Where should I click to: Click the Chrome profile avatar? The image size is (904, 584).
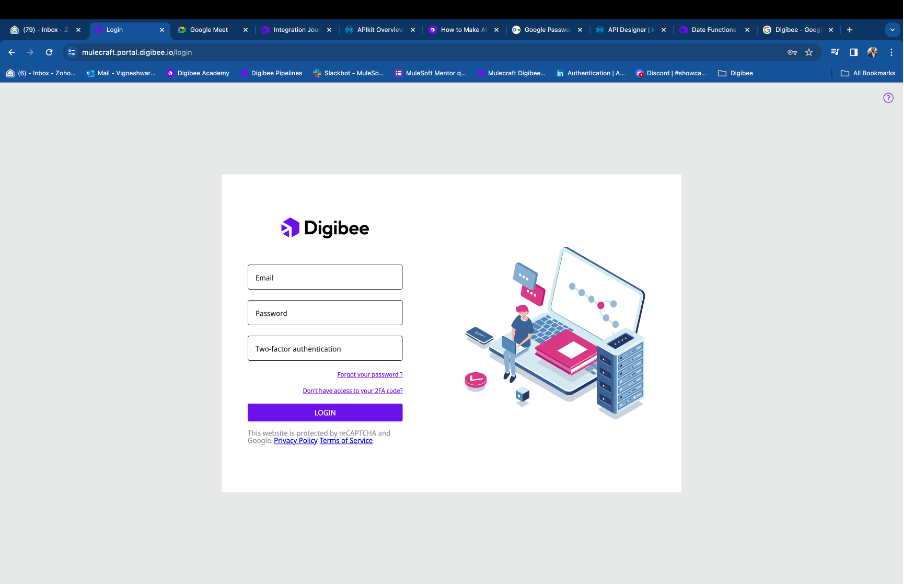tap(872, 52)
